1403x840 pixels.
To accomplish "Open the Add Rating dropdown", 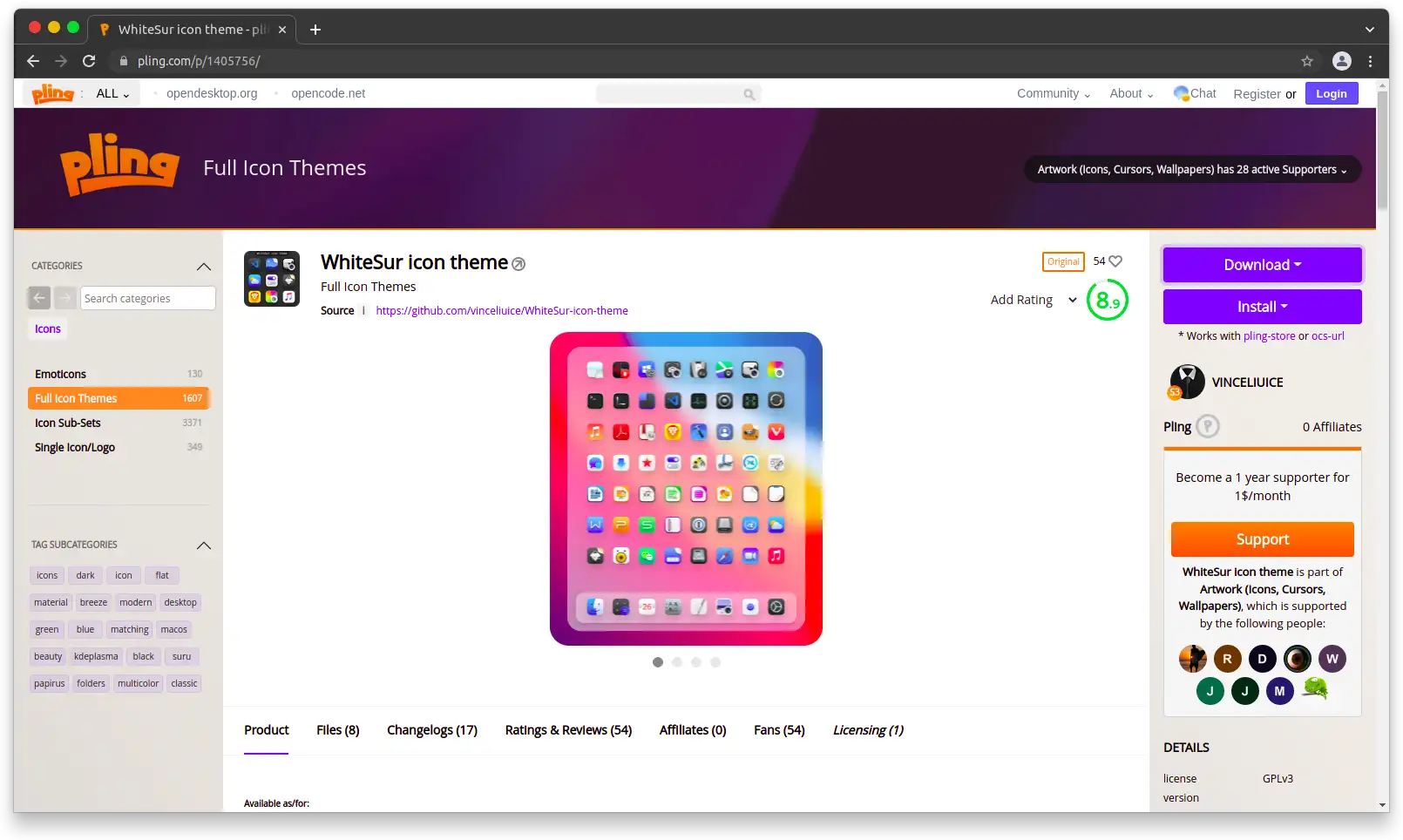I will 1034,300.
